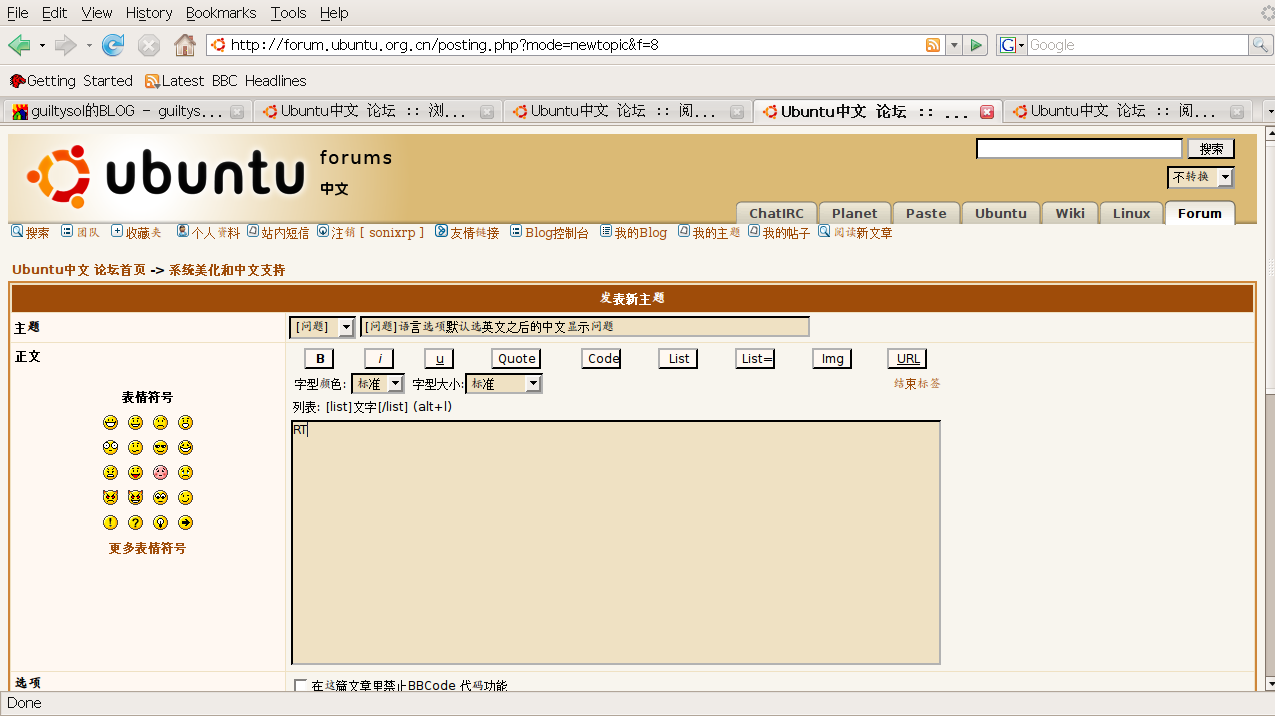Insert the winking smiley

click(185, 498)
